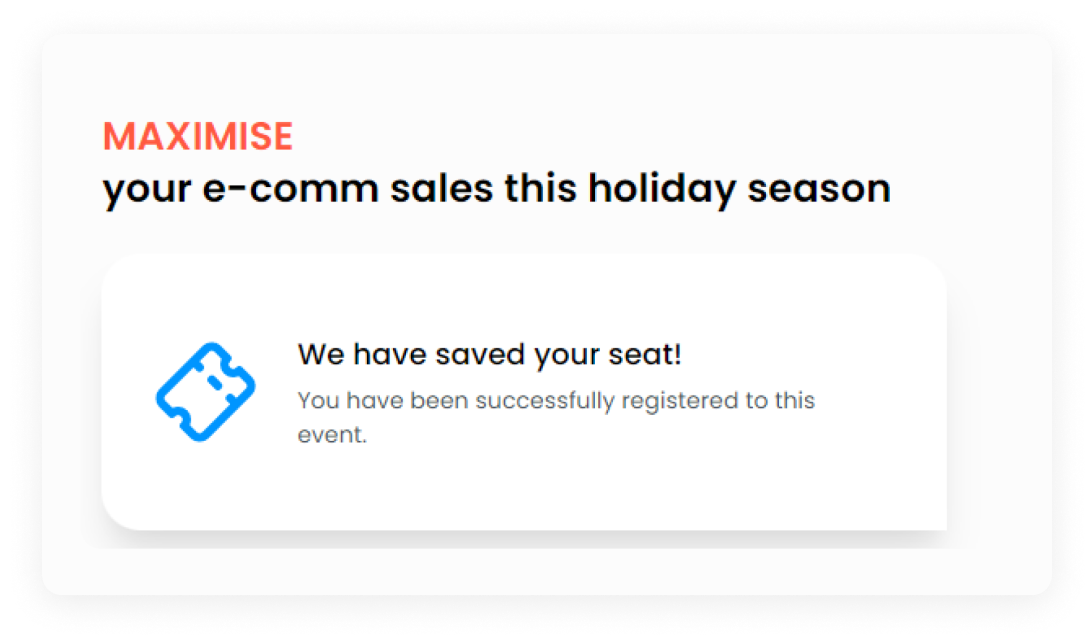Click the word "event." in the confirmation message

(333, 436)
